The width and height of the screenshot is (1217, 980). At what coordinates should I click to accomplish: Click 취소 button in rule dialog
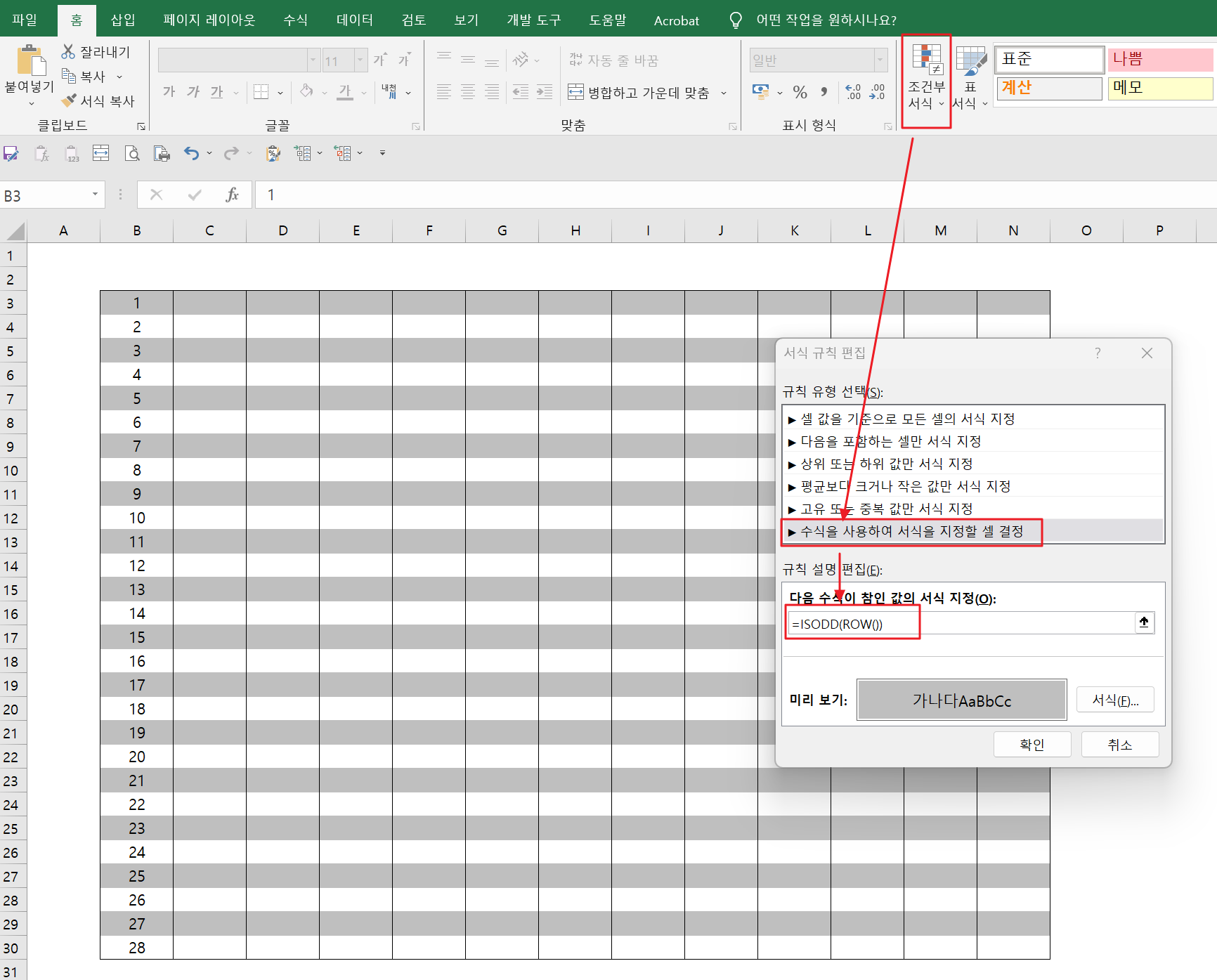point(1120,744)
